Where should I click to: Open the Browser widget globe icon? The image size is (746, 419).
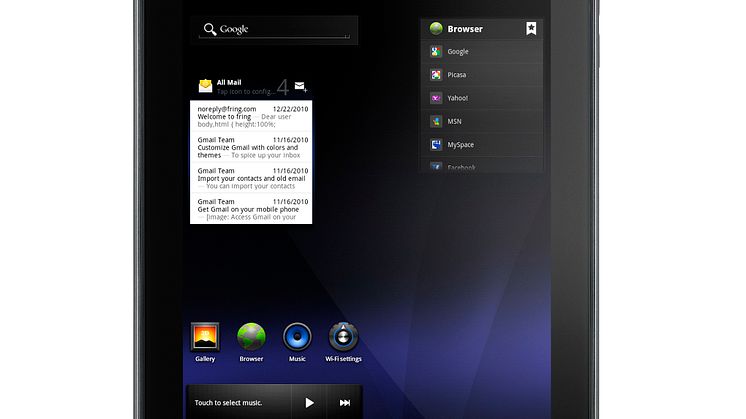436,29
